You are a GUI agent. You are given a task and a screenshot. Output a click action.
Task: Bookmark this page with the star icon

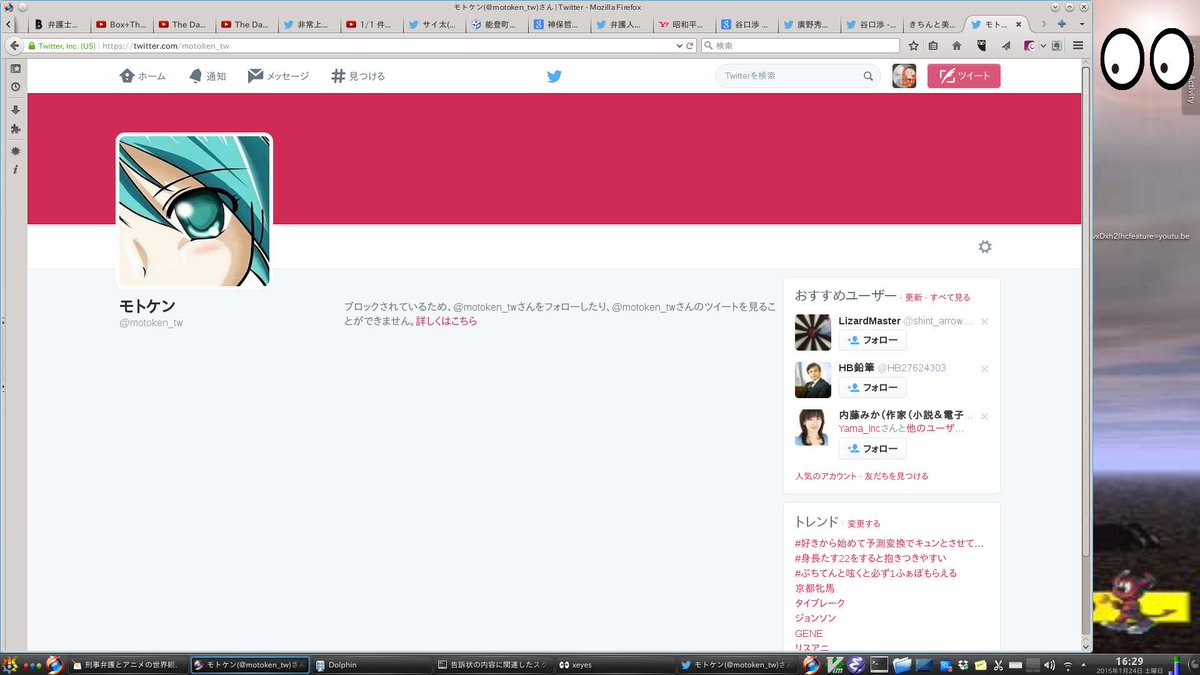pyautogui.click(x=913, y=45)
